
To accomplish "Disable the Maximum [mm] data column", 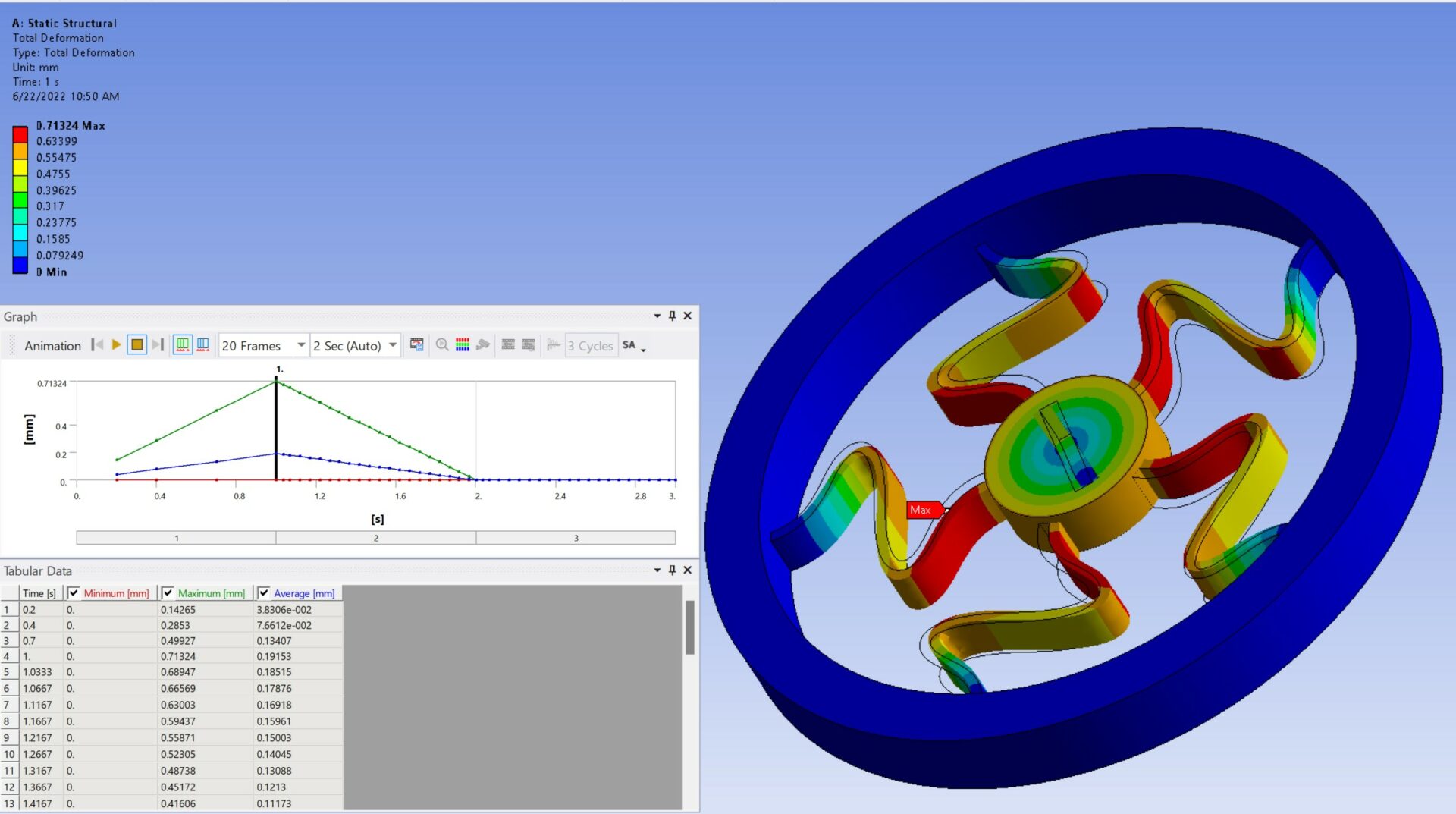I will (169, 592).
